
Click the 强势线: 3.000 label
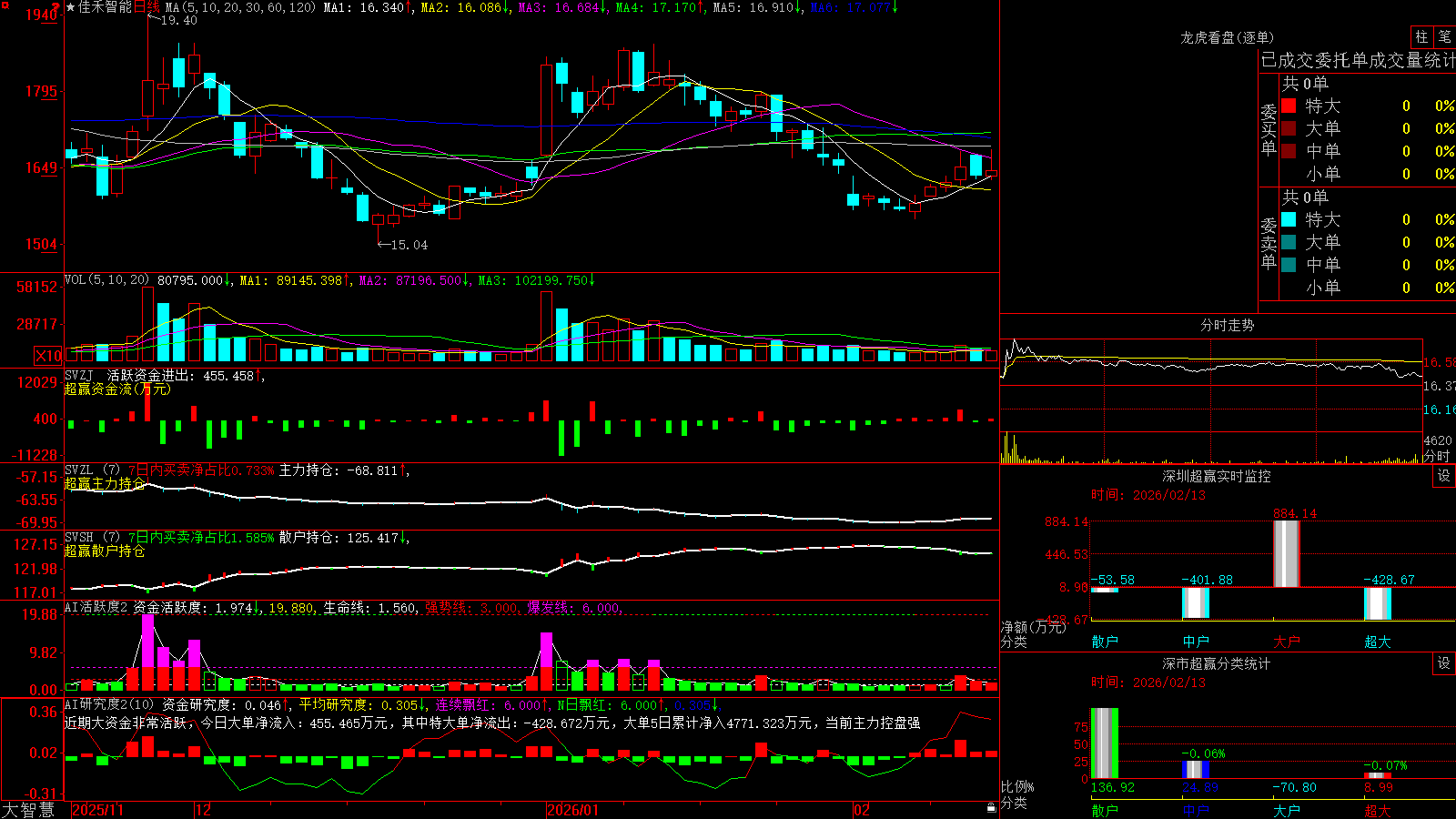point(472,608)
